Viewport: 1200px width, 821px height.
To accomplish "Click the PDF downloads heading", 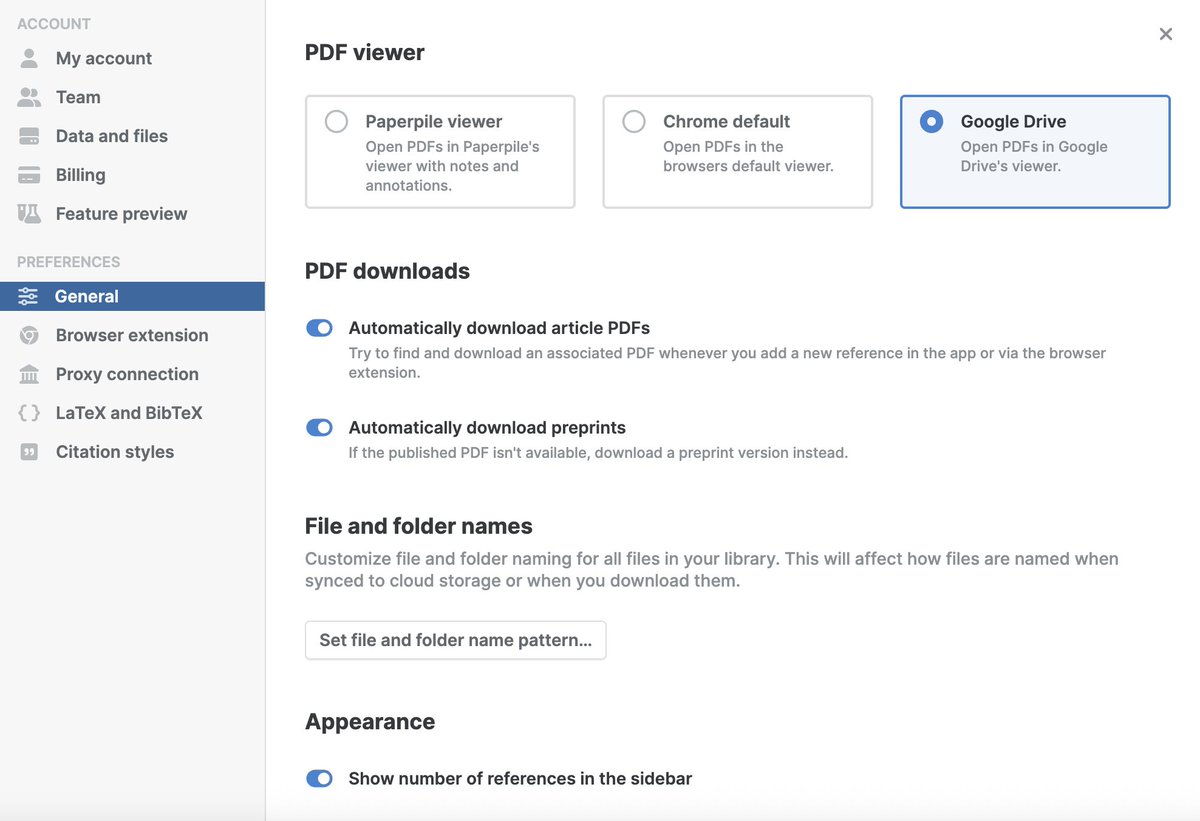I will point(387,271).
